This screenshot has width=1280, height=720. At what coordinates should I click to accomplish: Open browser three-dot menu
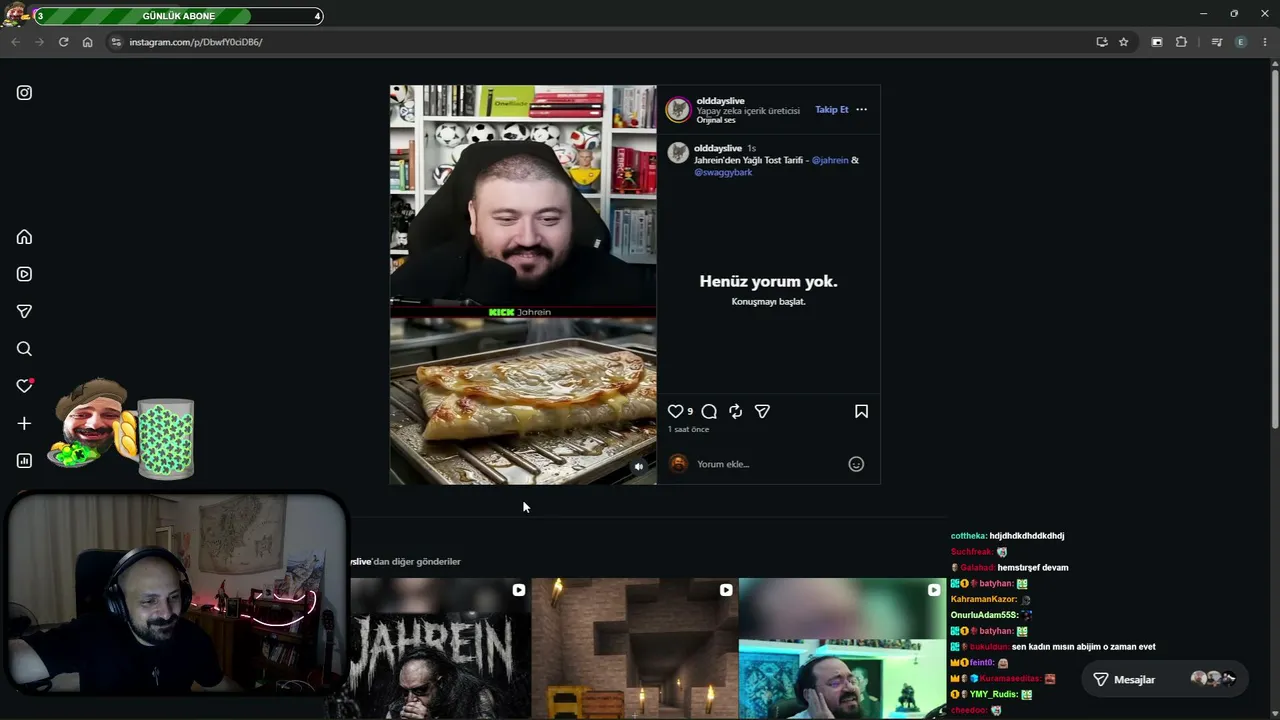[1265, 42]
